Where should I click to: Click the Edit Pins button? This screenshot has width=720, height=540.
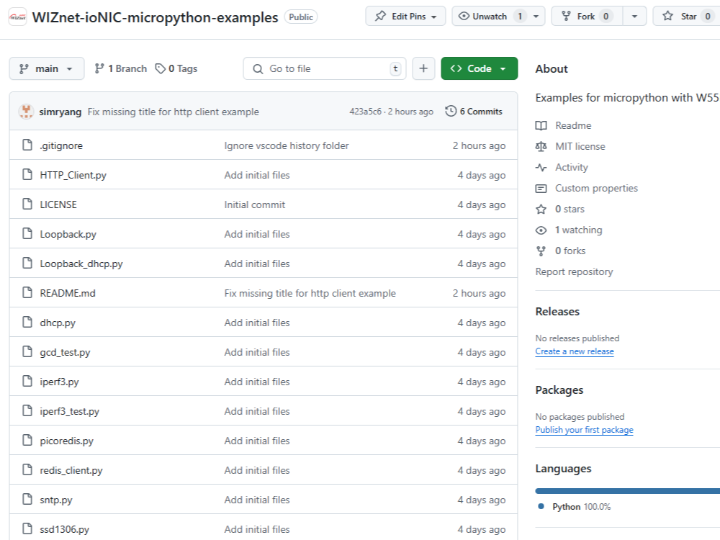coord(405,17)
